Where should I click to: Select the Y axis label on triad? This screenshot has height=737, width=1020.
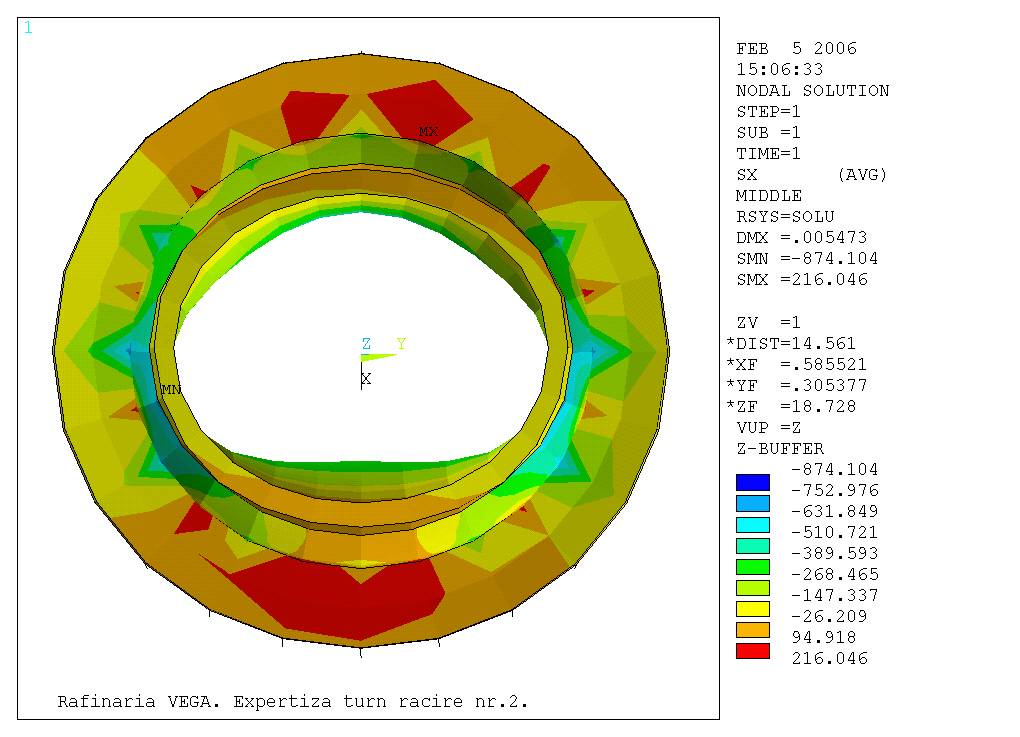pos(401,344)
